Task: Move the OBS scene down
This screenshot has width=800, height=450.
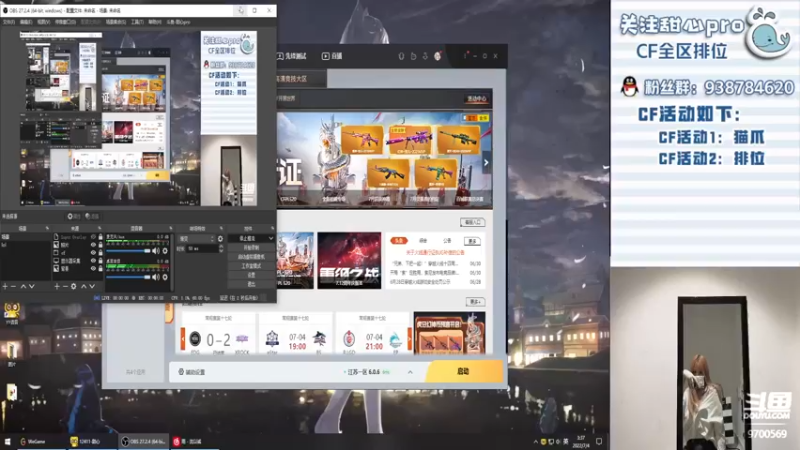Action: coord(32,287)
